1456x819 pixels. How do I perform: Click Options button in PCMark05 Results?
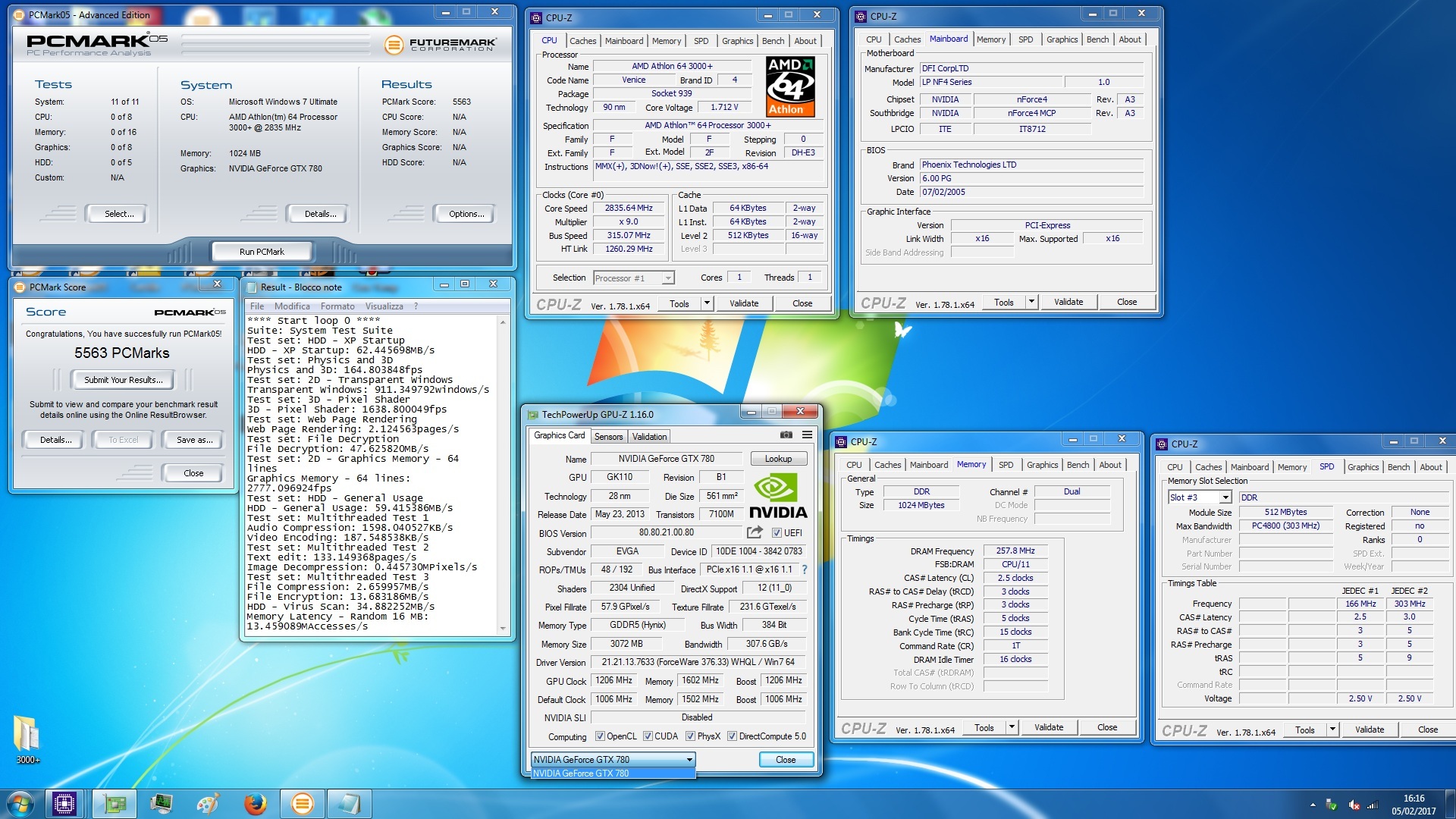tap(466, 214)
